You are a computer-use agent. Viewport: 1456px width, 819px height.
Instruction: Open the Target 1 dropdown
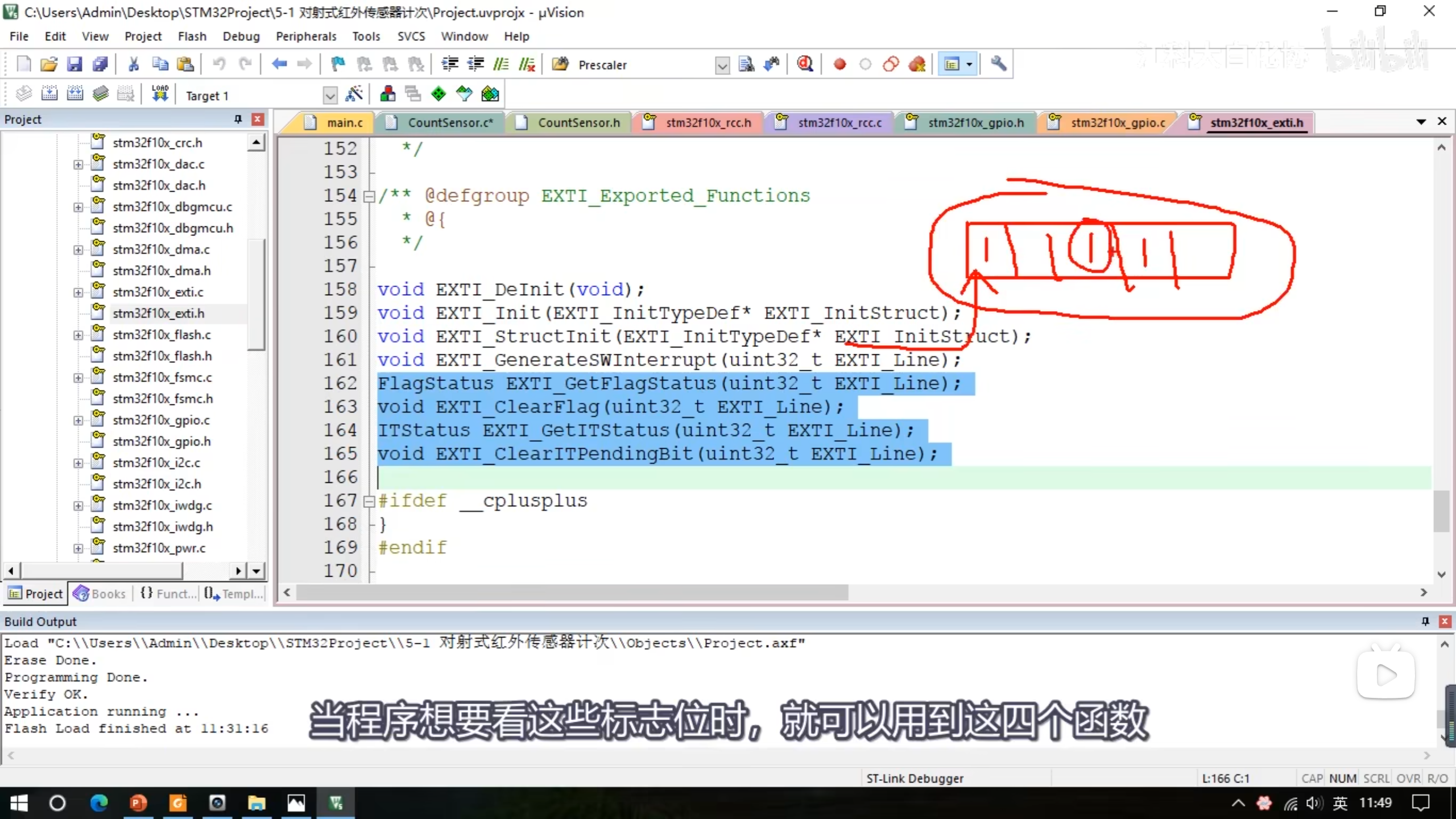(330, 96)
